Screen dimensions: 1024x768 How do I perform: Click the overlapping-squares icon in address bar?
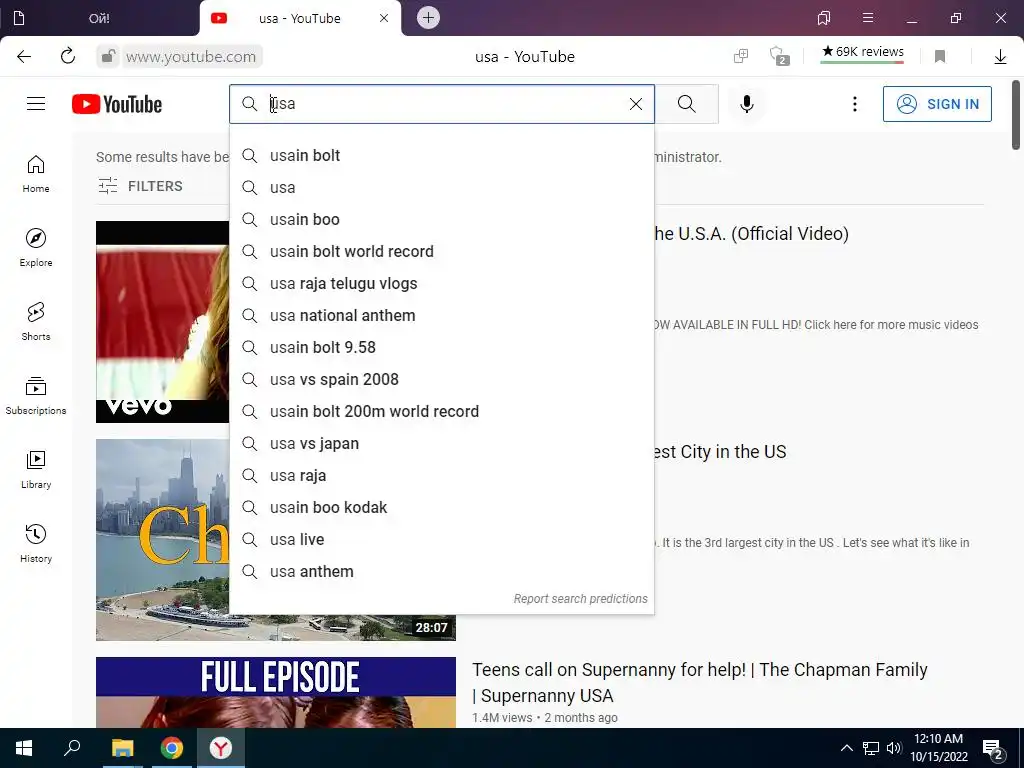(741, 56)
